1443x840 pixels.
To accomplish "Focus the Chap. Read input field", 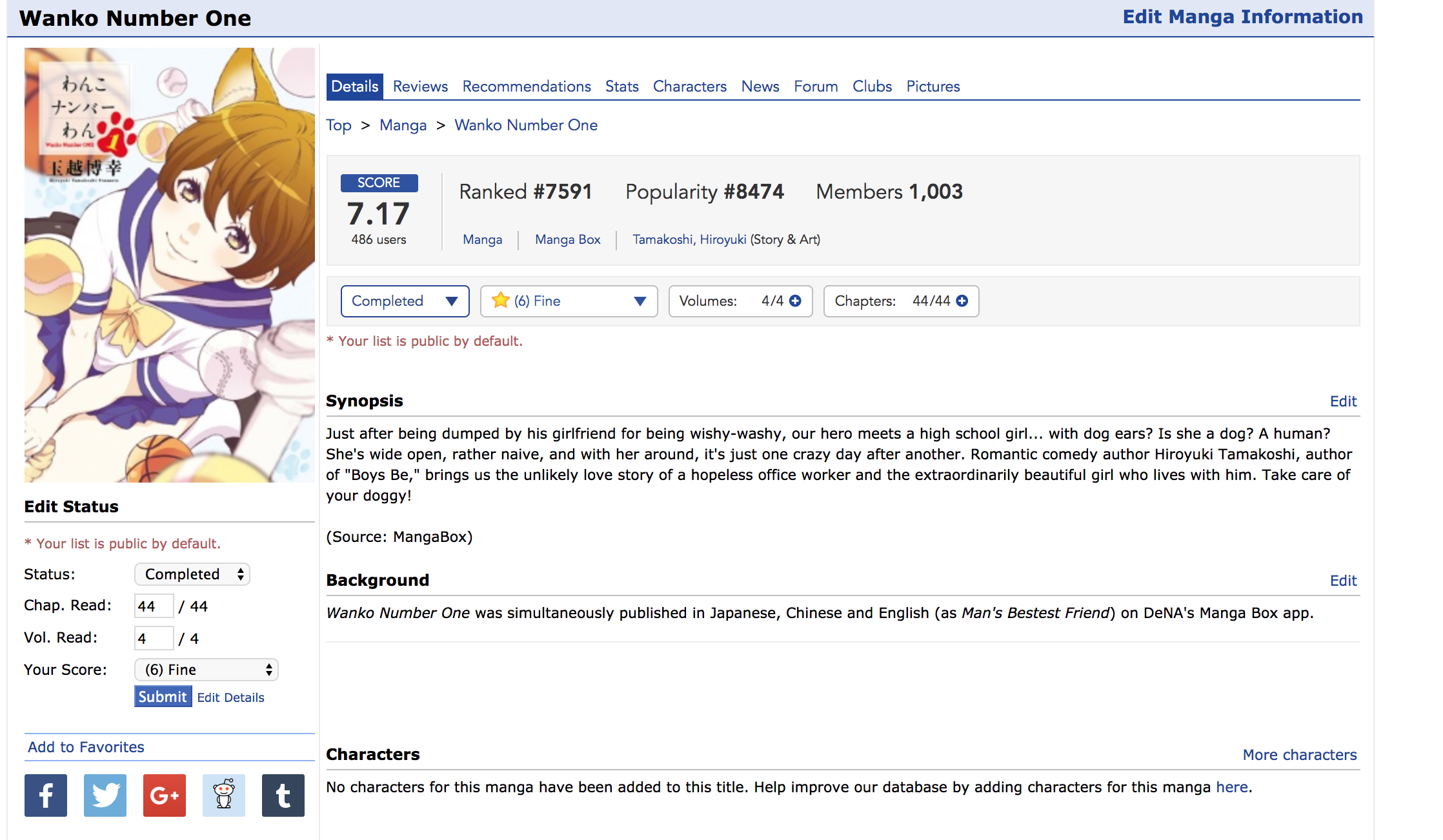I will (154, 606).
